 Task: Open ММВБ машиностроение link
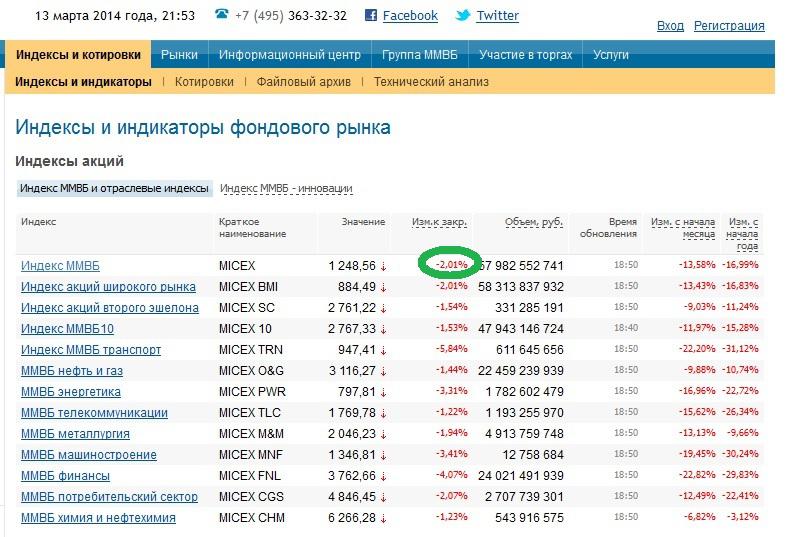pyautogui.click(x=89, y=455)
